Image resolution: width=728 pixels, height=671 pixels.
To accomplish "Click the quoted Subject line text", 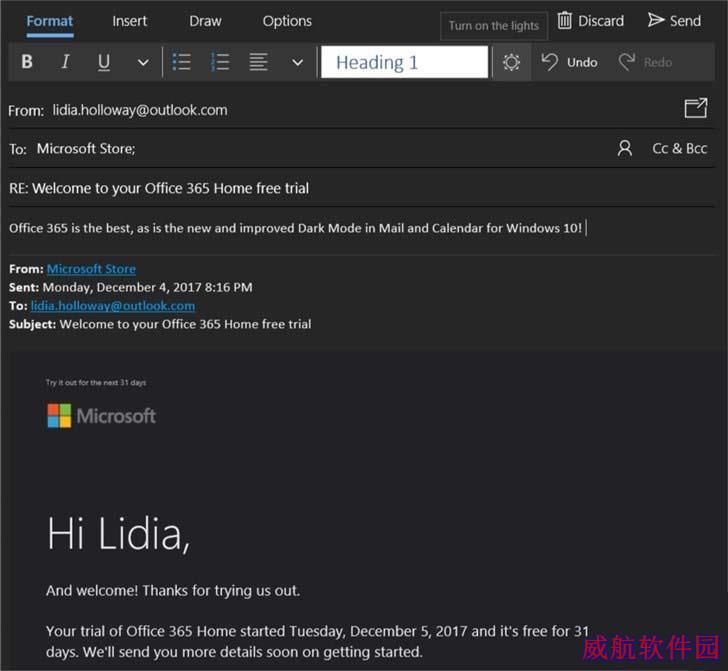I will click(160, 324).
